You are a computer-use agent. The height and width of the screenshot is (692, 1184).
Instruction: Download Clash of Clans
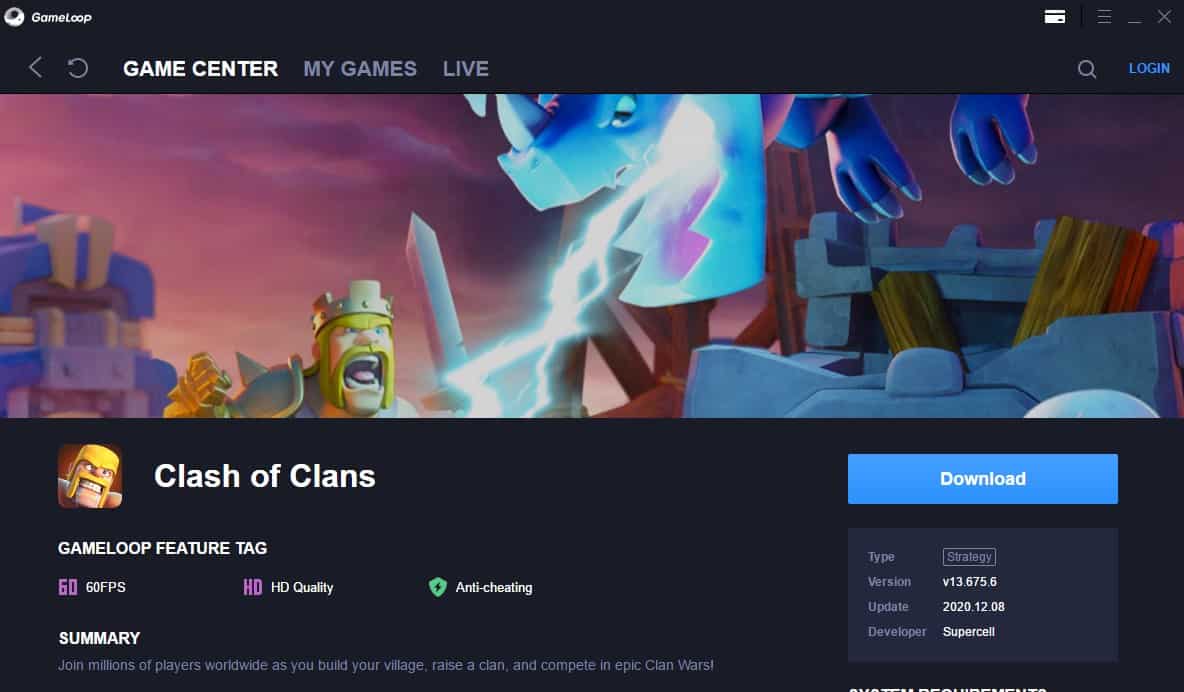982,478
